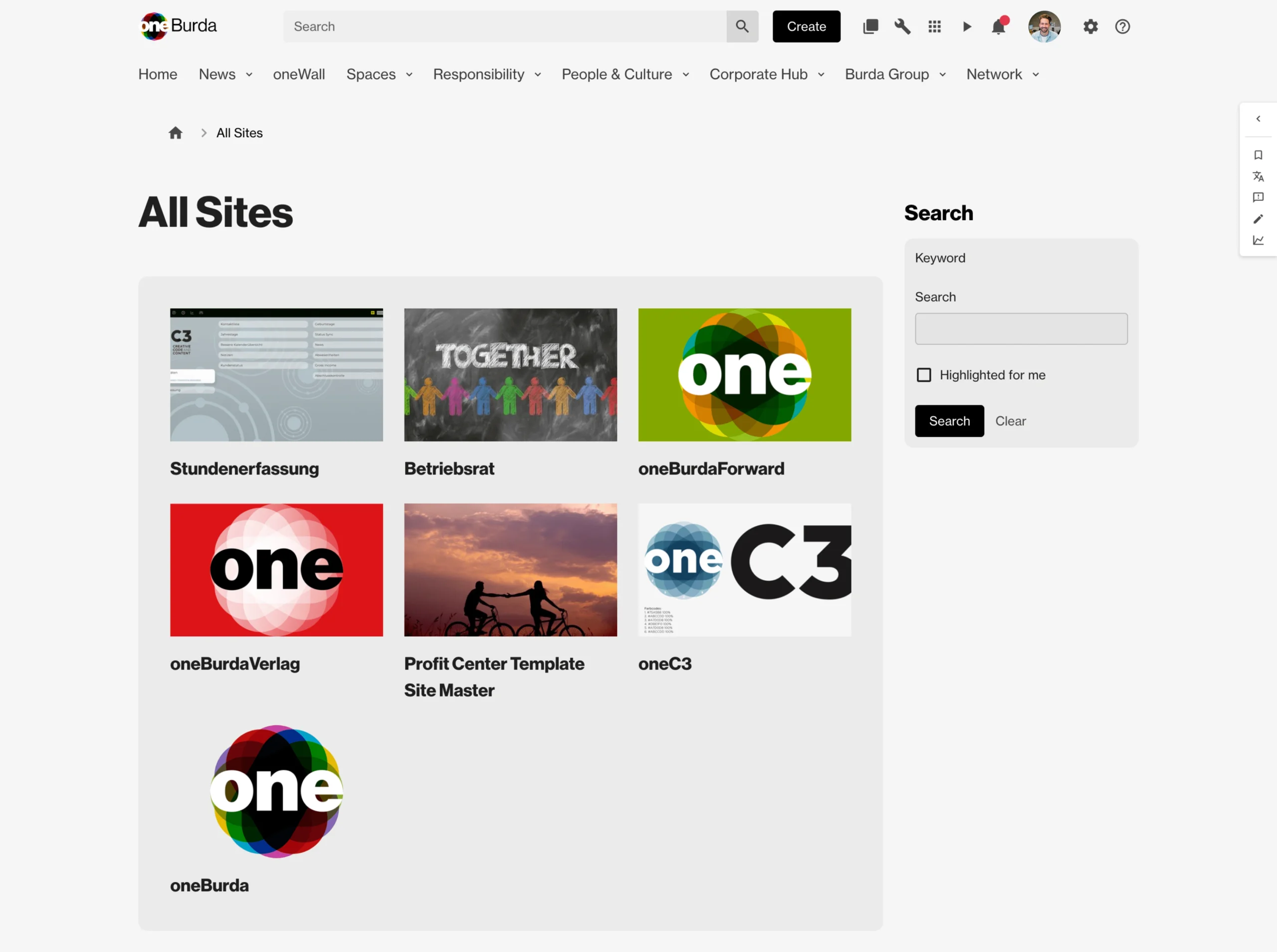Open the oneBurda site title link
Screen dimensions: 1277x952
pyautogui.click(x=210, y=886)
